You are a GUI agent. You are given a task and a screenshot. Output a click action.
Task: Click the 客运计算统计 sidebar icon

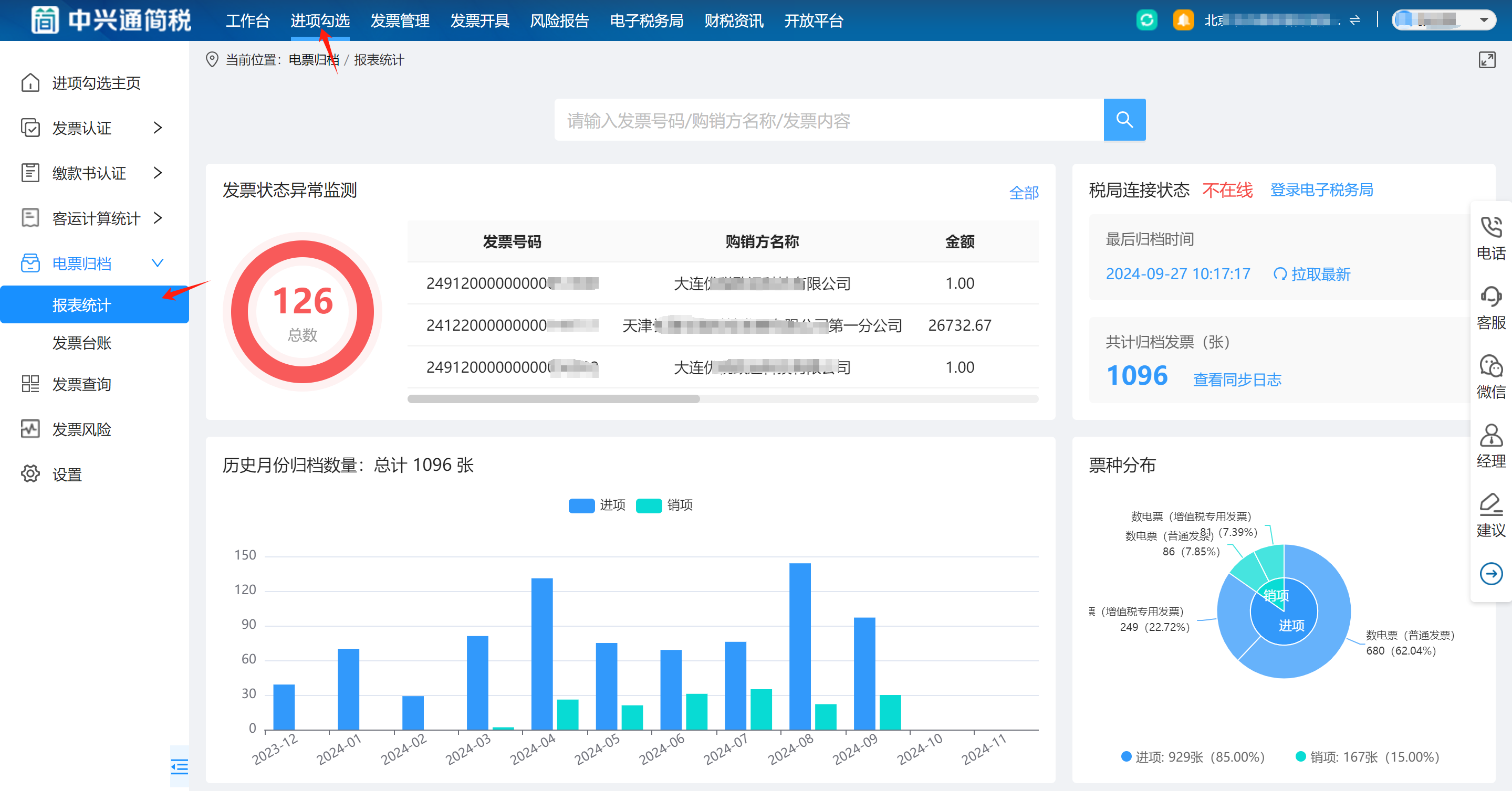point(30,218)
